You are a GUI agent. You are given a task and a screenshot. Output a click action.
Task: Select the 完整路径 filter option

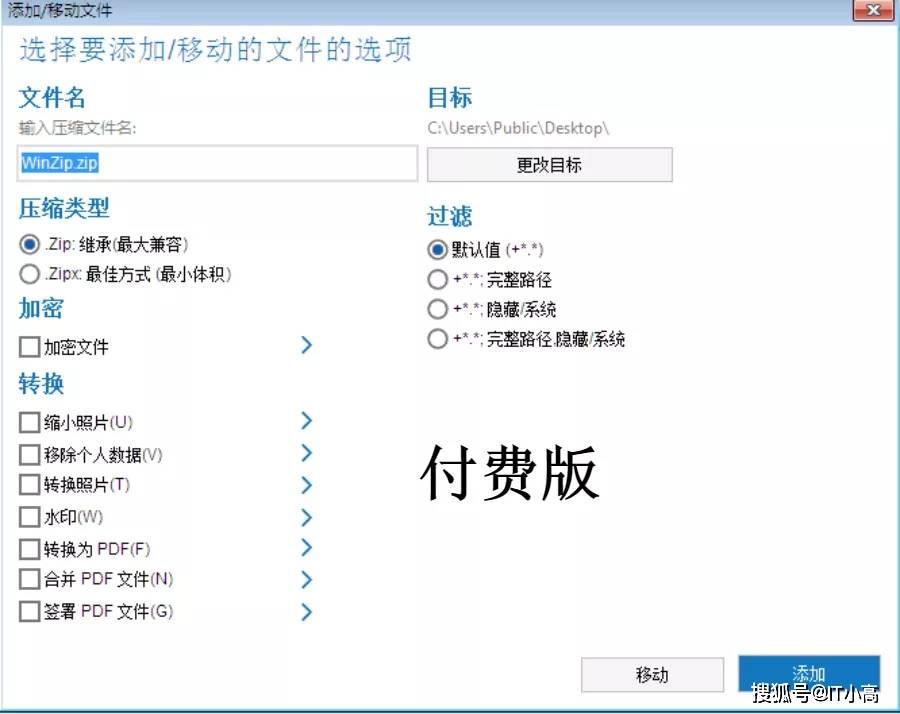437,279
